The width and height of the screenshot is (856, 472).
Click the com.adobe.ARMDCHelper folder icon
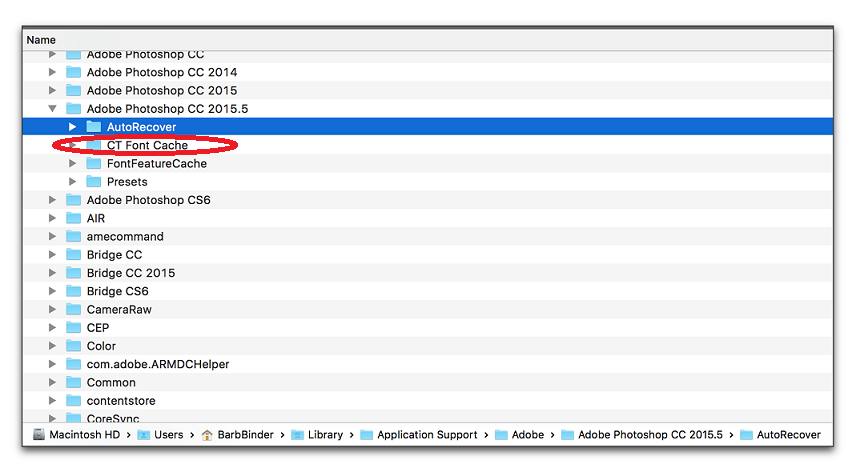73,364
